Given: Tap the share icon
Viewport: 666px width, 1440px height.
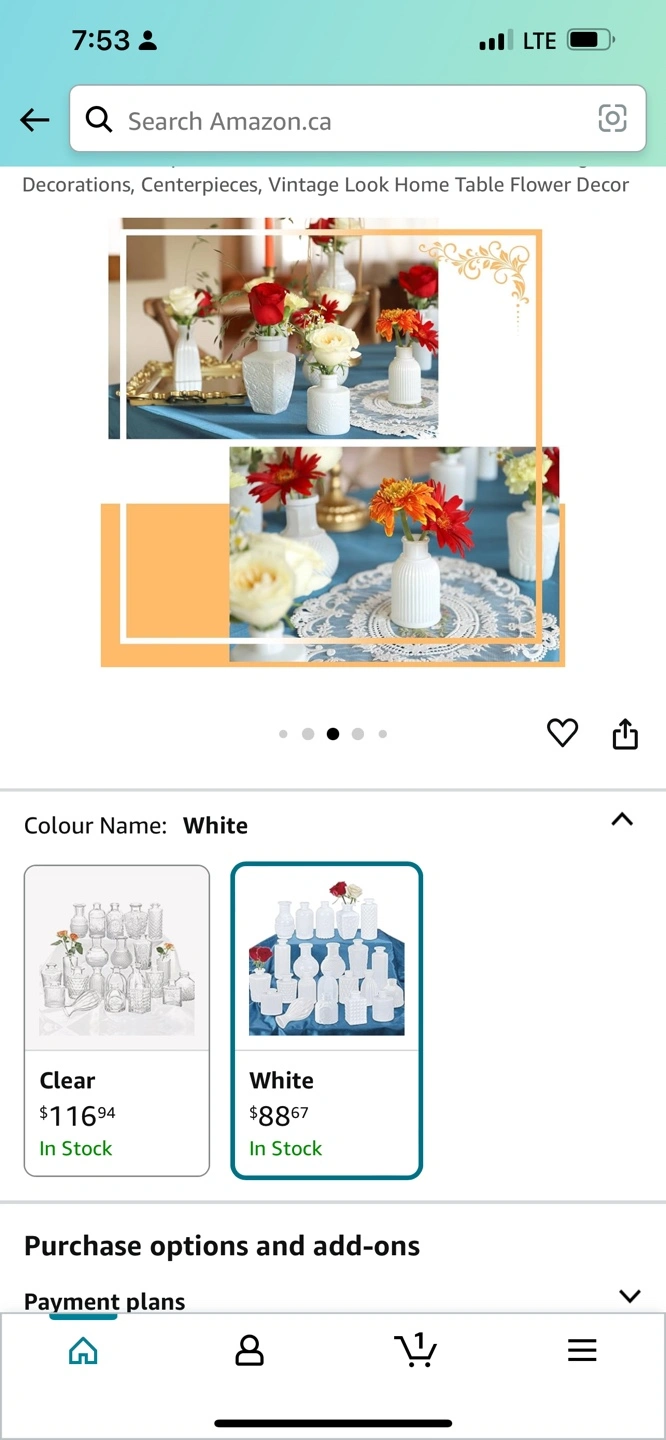Looking at the screenshot, I should pyautogui.click(x=625, y=733).
